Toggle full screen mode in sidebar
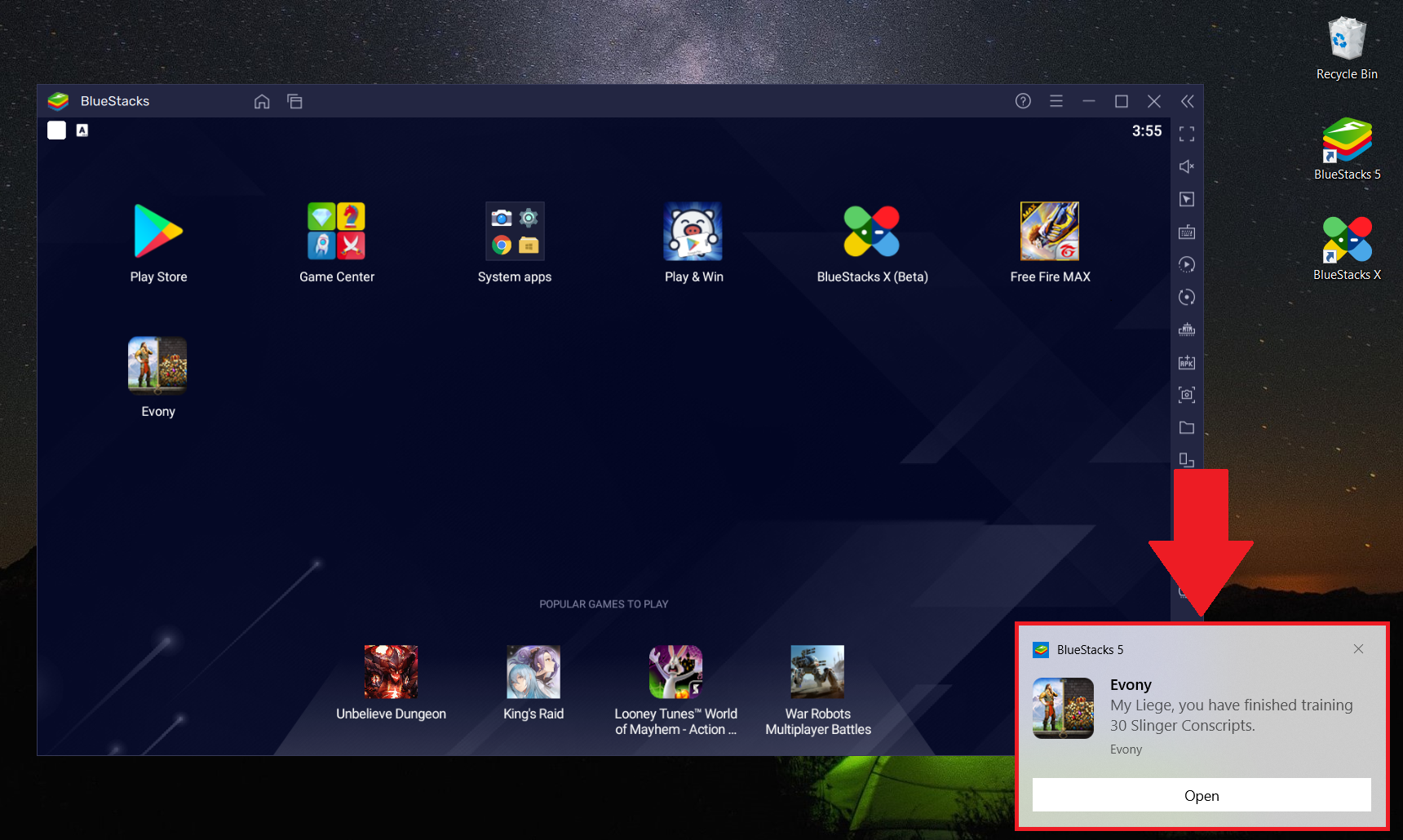Image resolution: width=1403 pixels, height=840 pixels. pyautogui.click(x=1187, y=134)
